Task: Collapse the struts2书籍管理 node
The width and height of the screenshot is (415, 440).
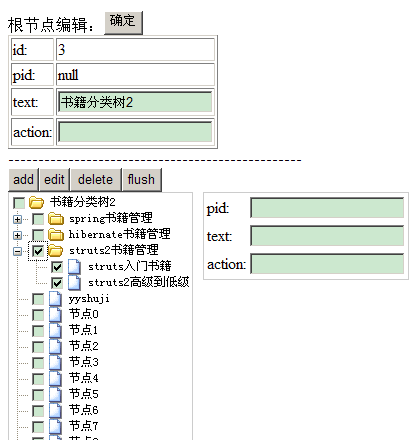Action: pyautogui.click(x=17, y=251)
